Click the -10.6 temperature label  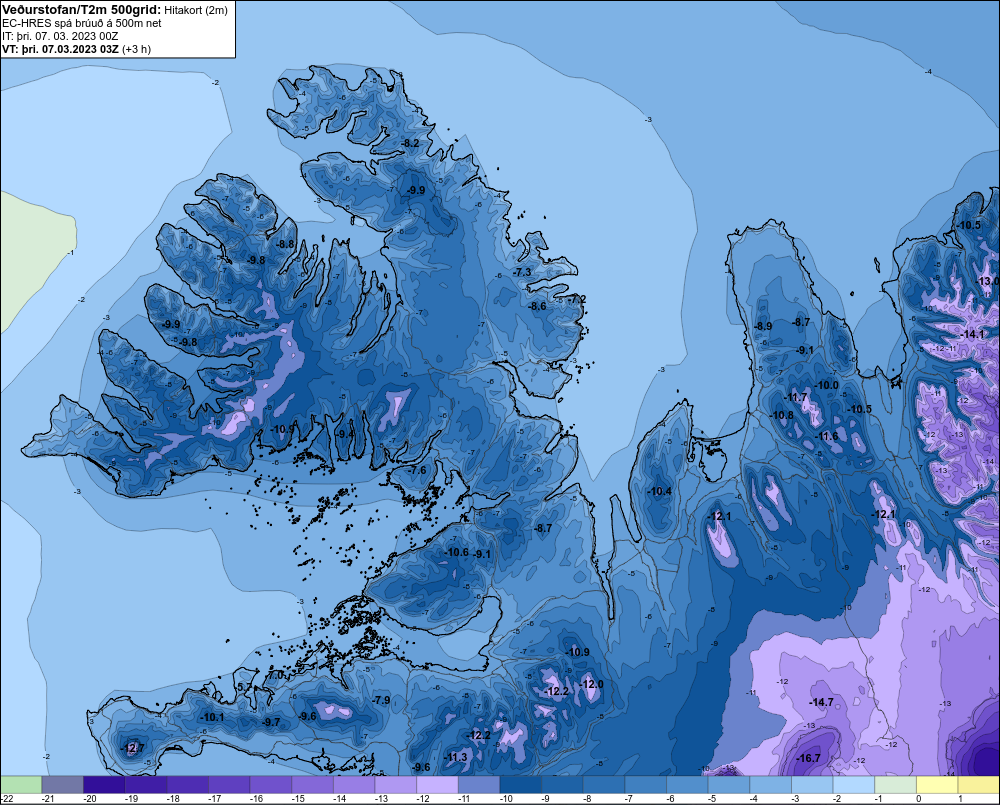[x=457, y=552]
